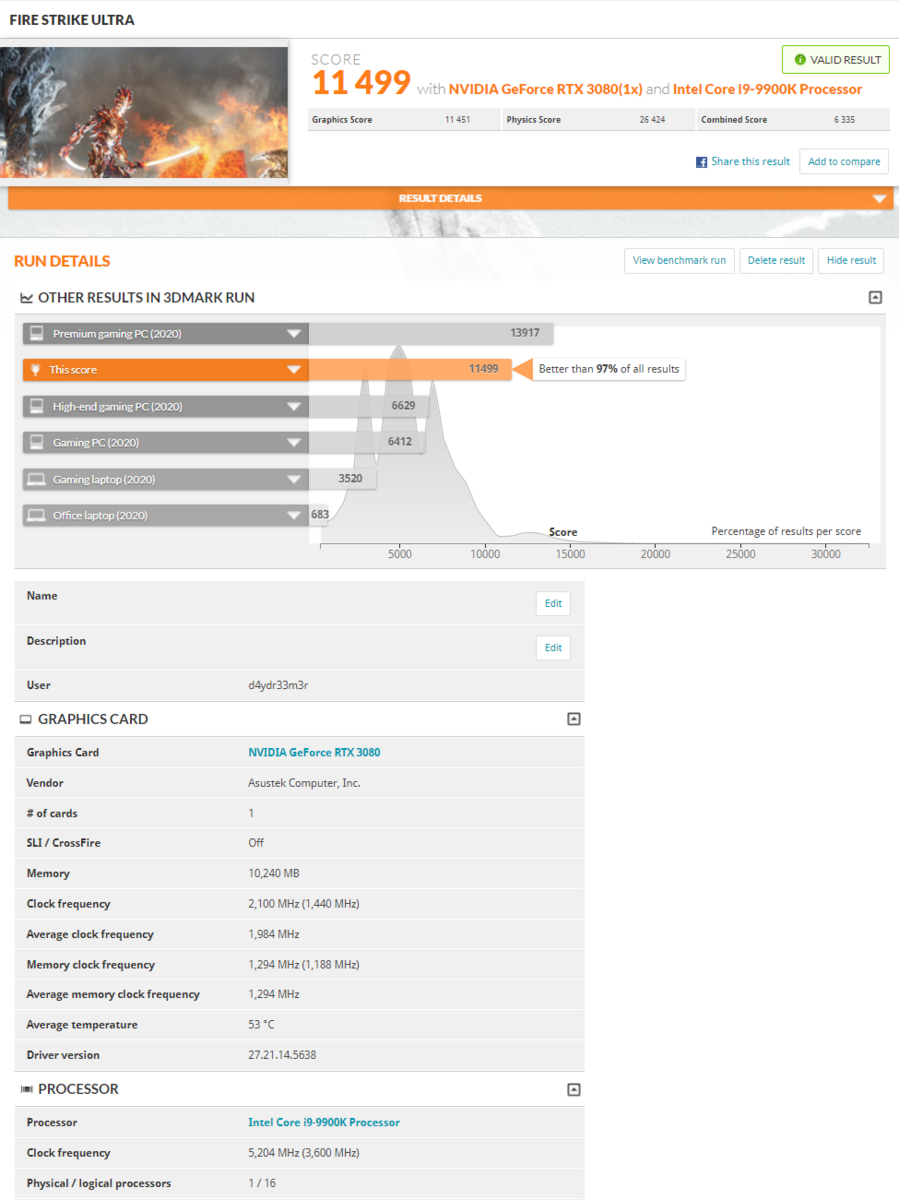Click the average temperature 53 °C

(263, 1025)
